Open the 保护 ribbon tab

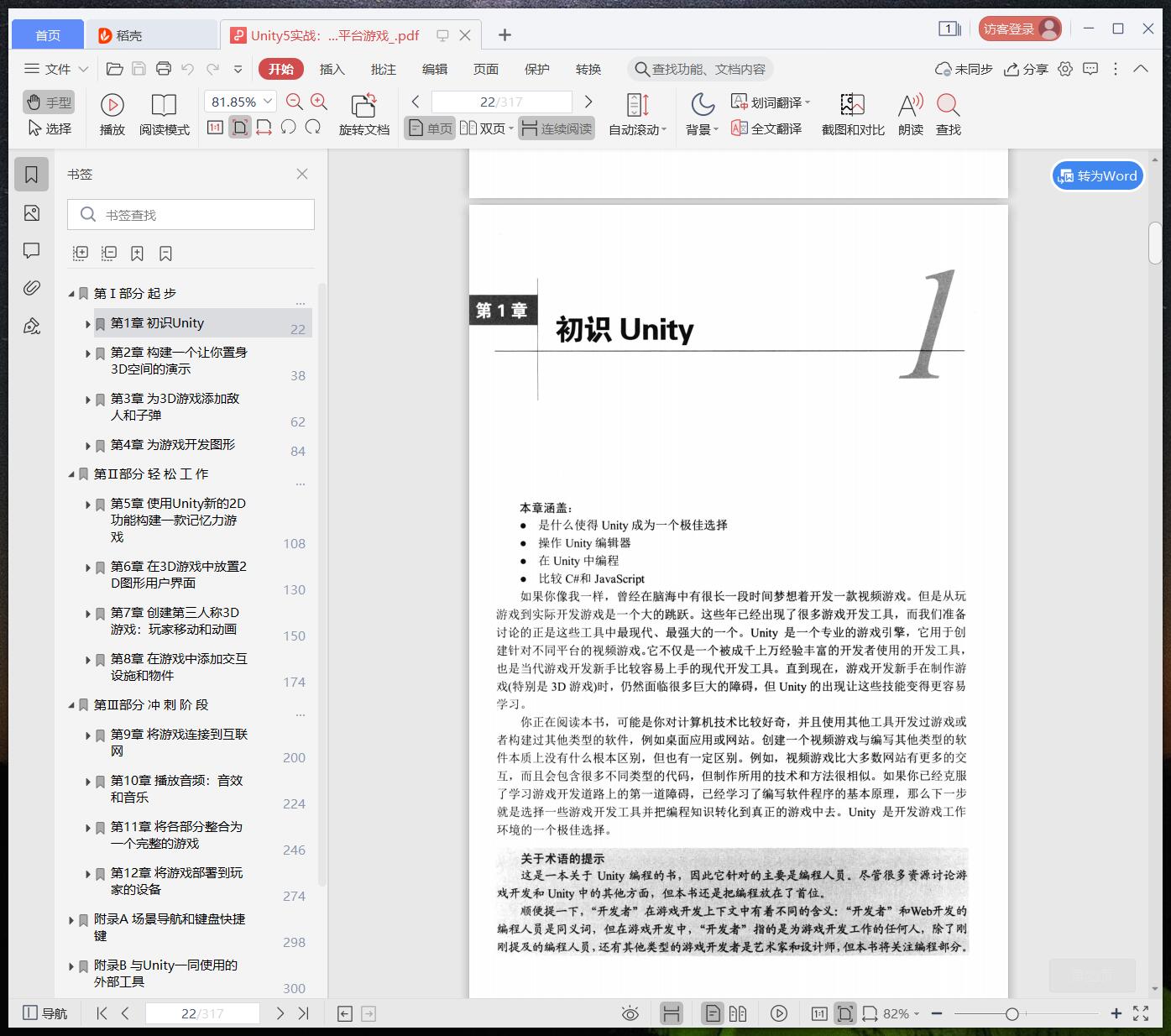pos(537,69)
